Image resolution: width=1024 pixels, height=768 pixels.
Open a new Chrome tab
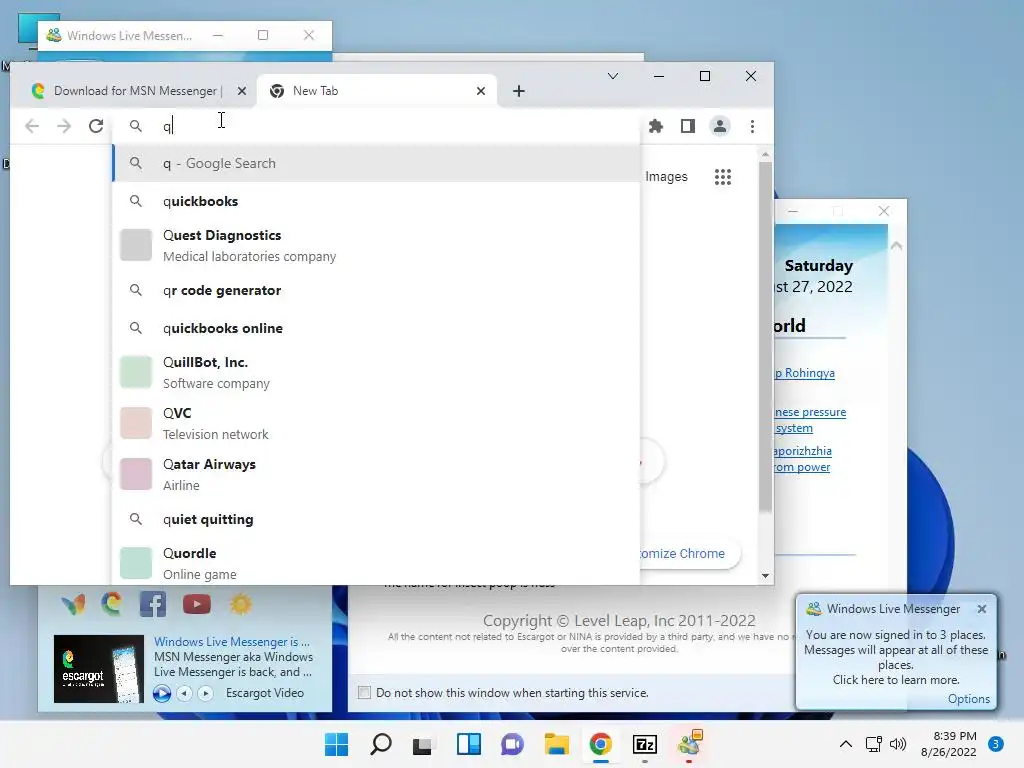[519, 91]
